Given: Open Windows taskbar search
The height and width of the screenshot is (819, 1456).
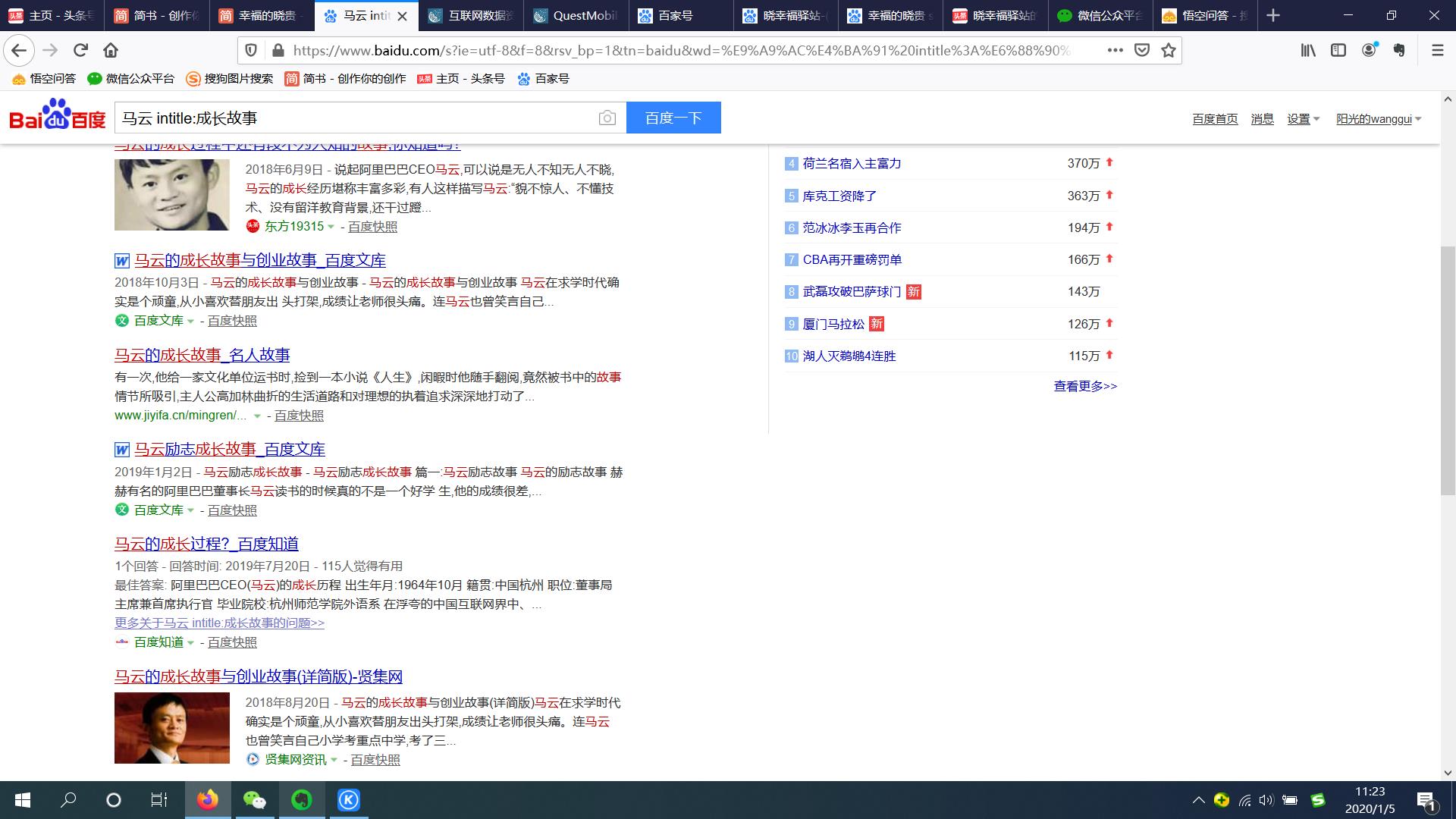Looking at the screenshot, I should [x=68, y=800].
